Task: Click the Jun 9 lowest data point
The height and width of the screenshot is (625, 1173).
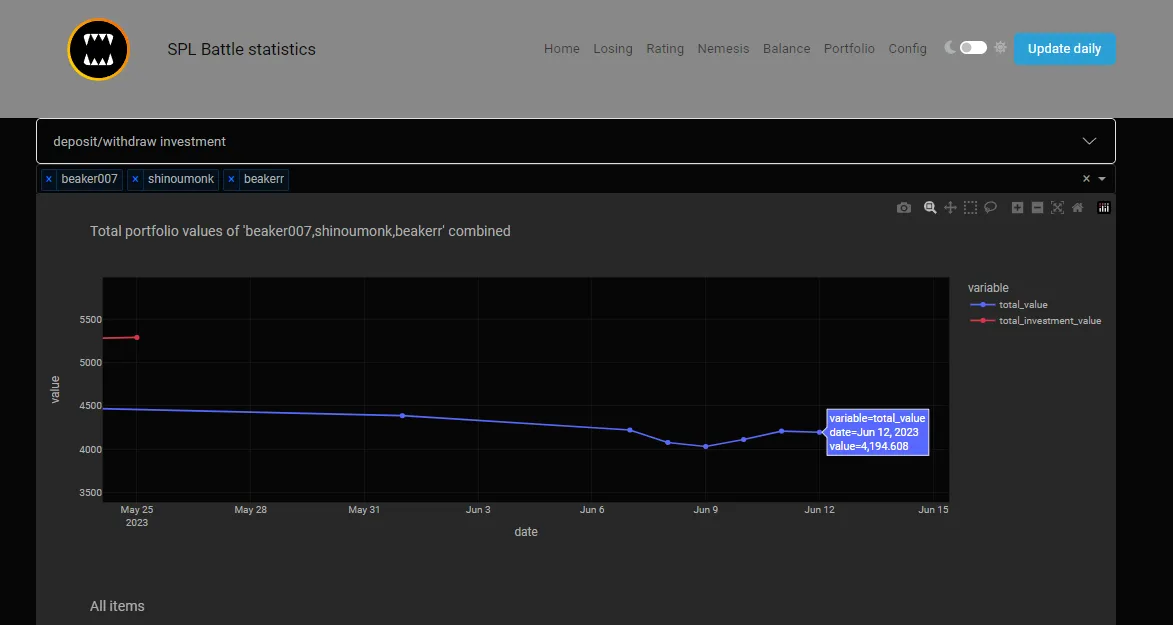Action: tap(705, 447)
